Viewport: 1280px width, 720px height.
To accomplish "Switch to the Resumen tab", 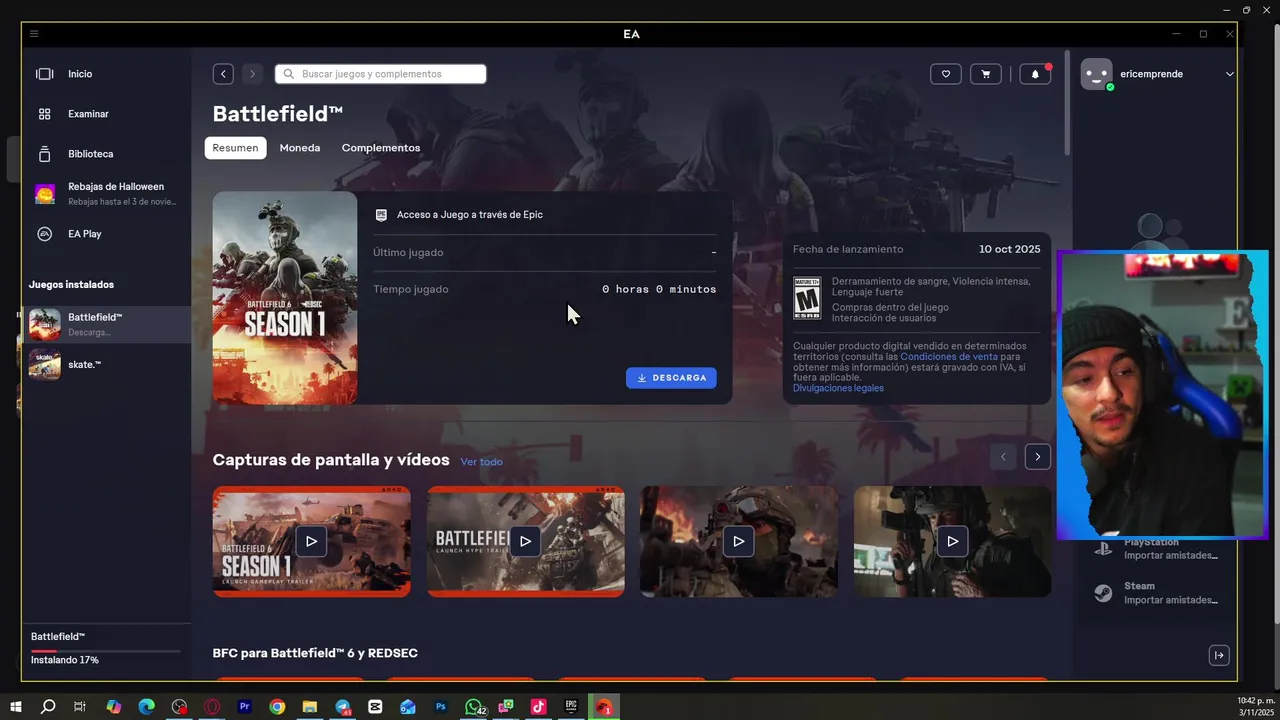I will click(236, 148).
